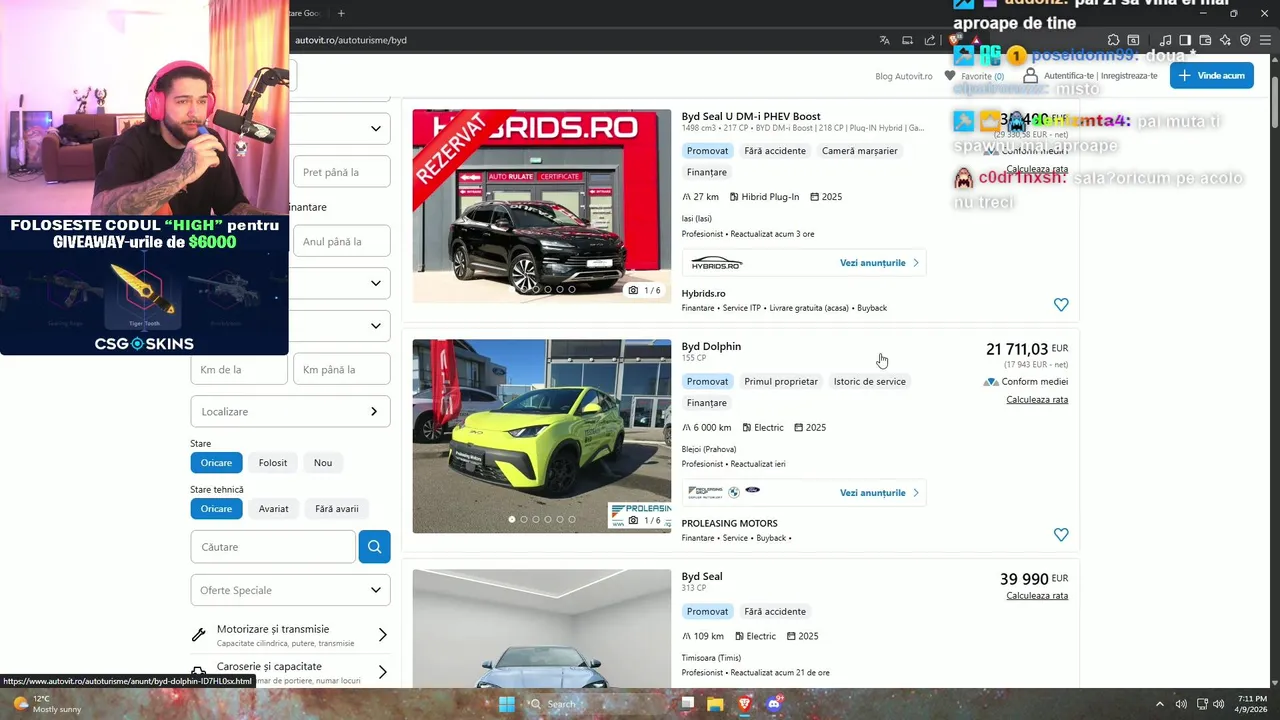The image size is (1280, 720).
Task: Open the Localizare selector
Action: pyautogui.click(x=290, y=411)
